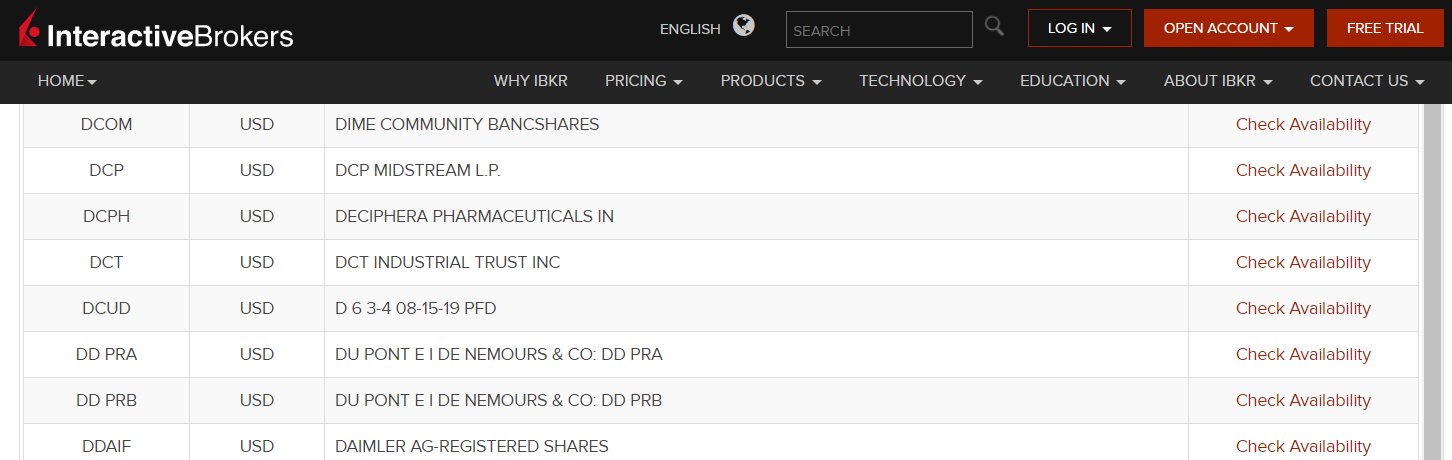Open the Home menu
The height and width of the screenshot is (460, 1452).
[x=67, y=81]
